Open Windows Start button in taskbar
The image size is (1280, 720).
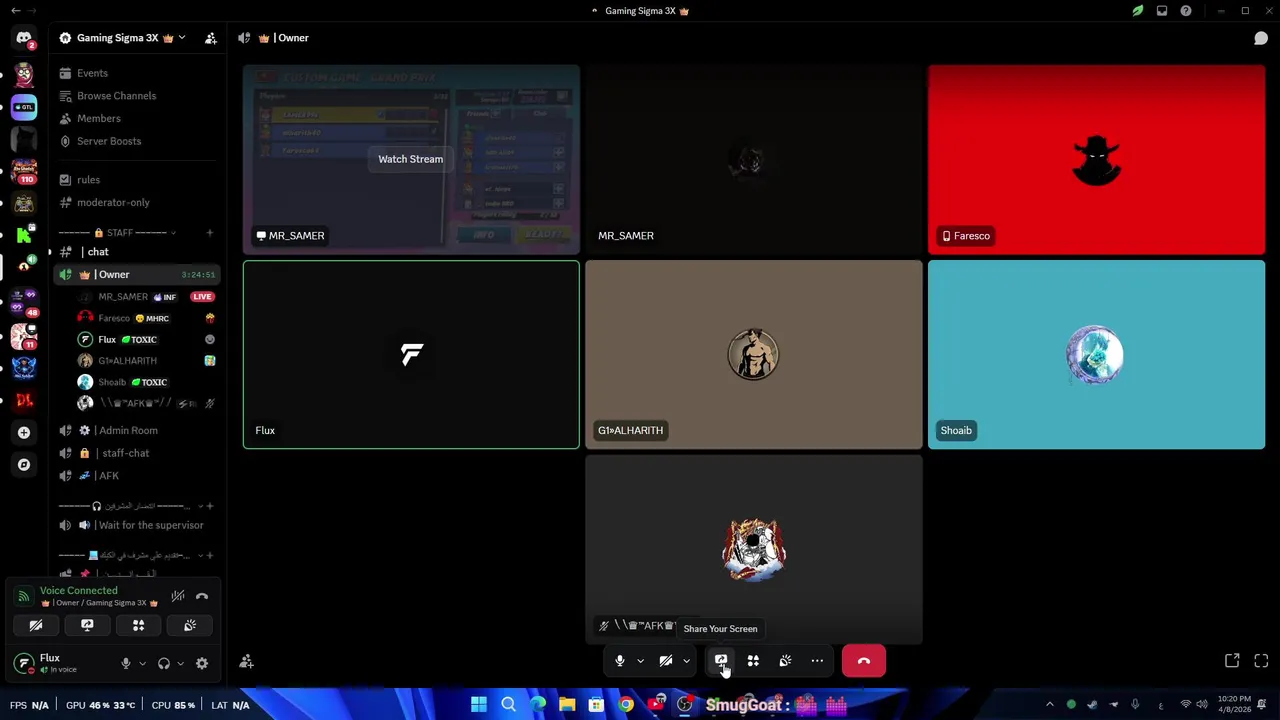click(478, 705)
